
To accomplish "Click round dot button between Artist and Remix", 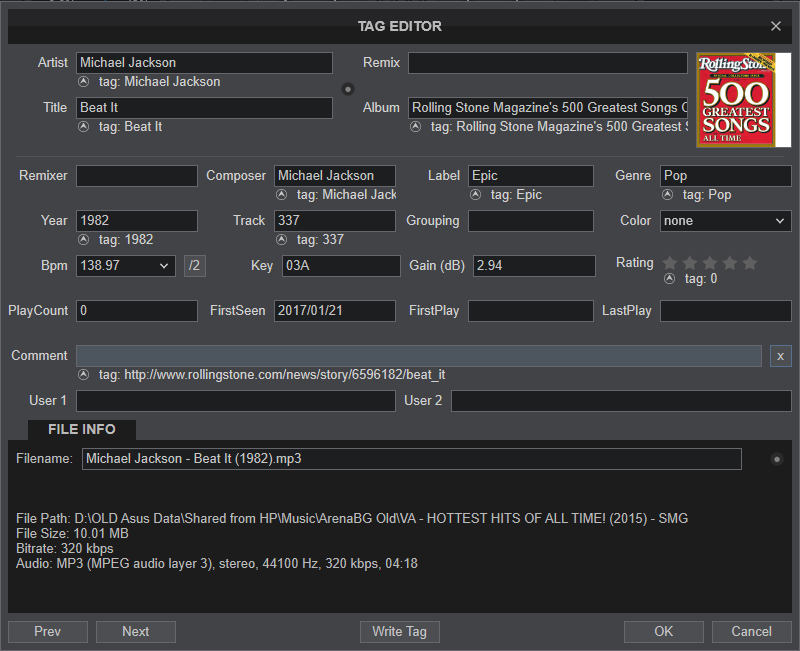I will tap(348, 89).
